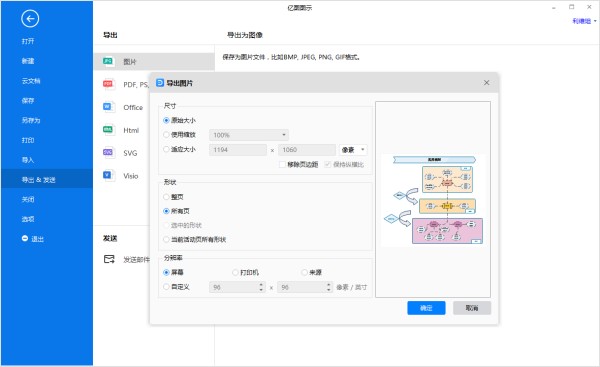This screenshot has width=600, height=367.
Task: Click 导入 in the sidebar
Action: pos(28,160)
